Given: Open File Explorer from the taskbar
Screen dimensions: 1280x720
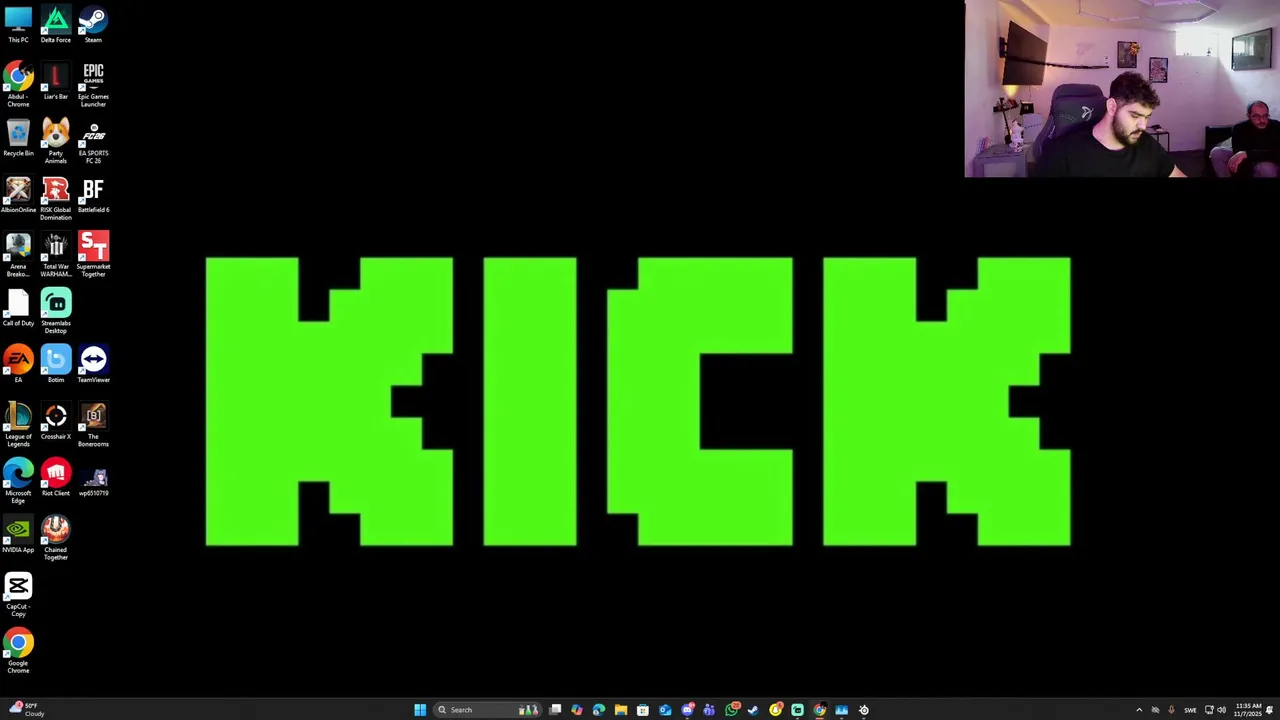Looking at the screenshot, I should (621, 710).
